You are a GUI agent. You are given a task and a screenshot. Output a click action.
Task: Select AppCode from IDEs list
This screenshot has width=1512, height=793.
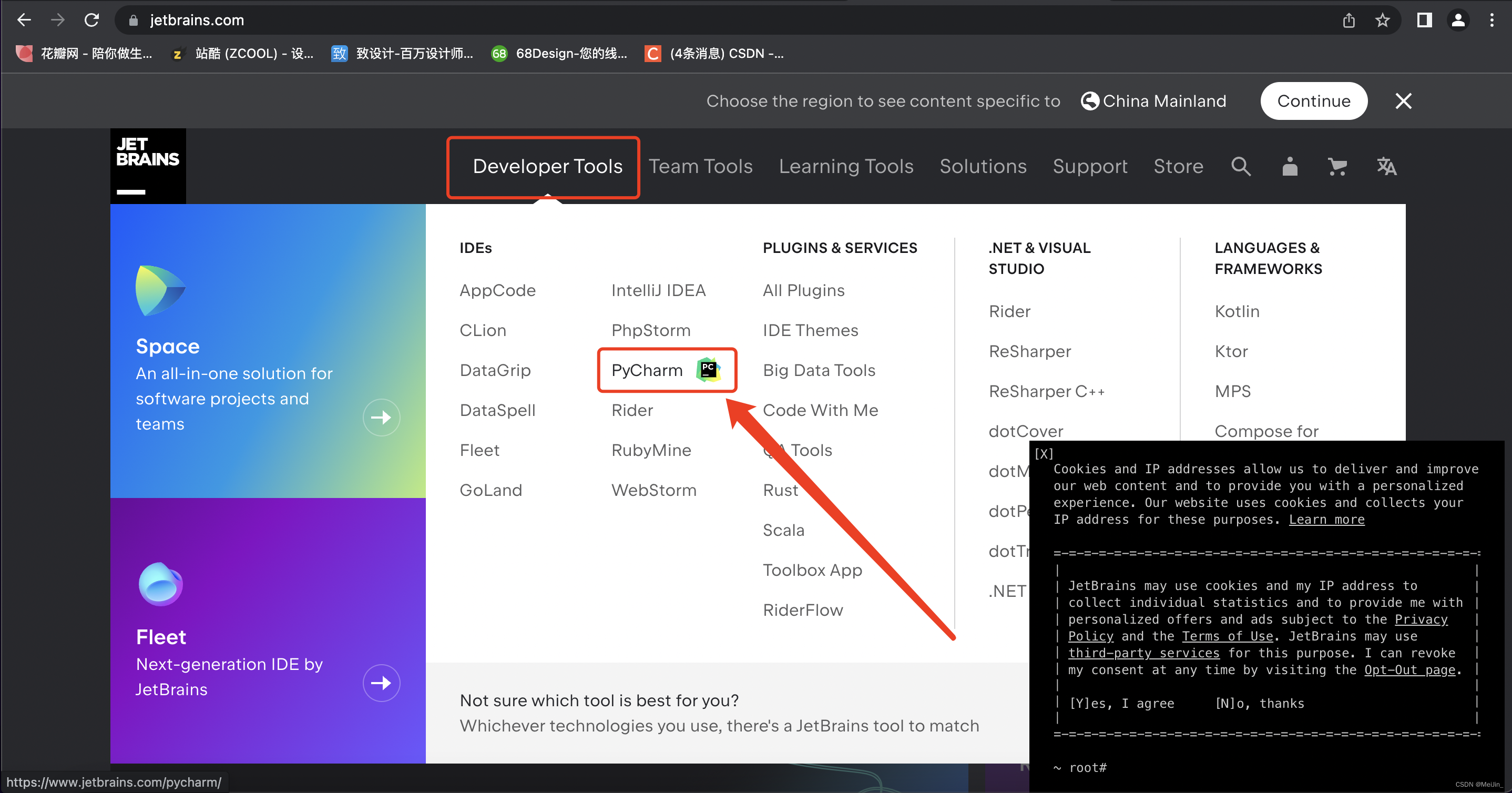point(497,290)
